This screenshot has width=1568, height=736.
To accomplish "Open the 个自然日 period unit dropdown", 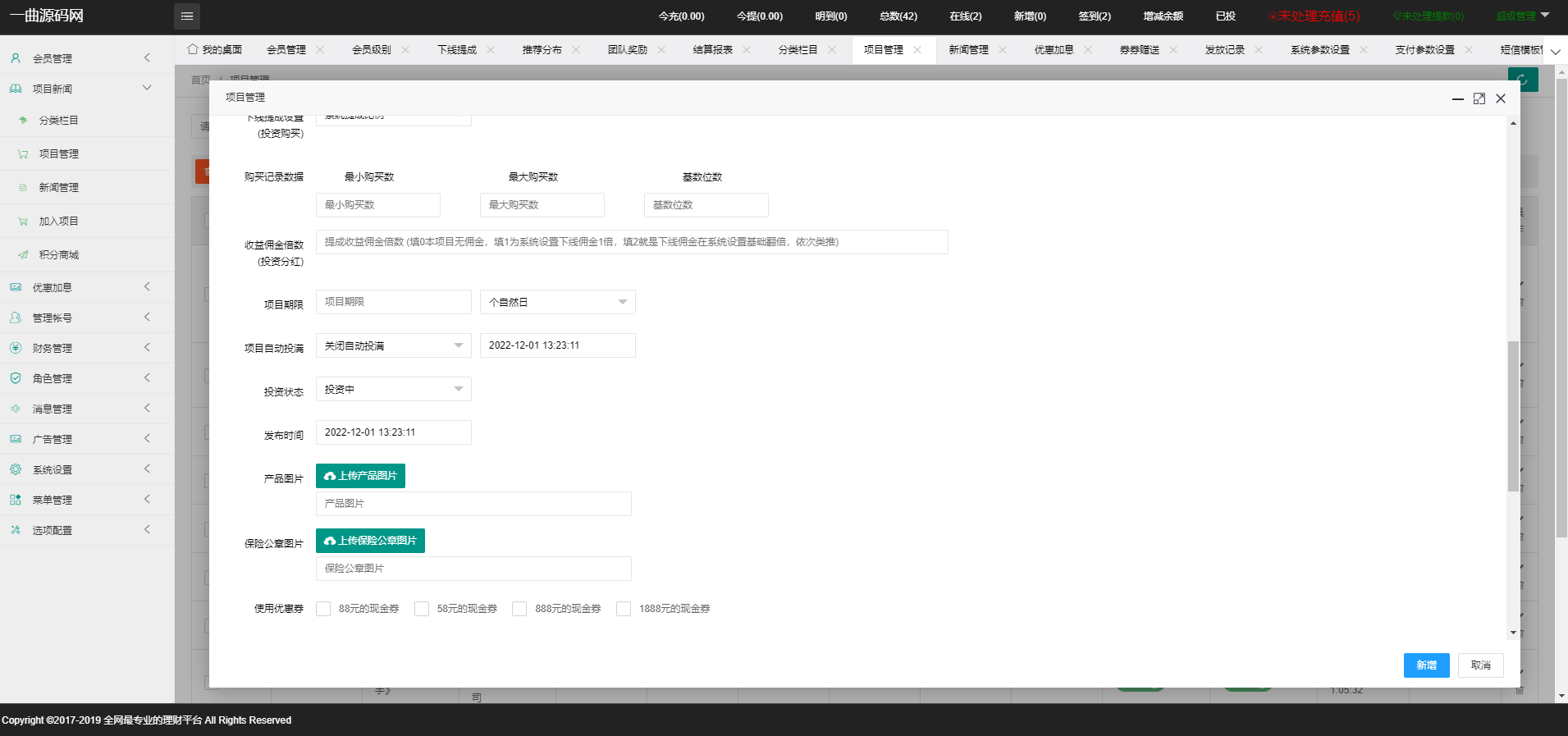I will [x=557, y=302].
